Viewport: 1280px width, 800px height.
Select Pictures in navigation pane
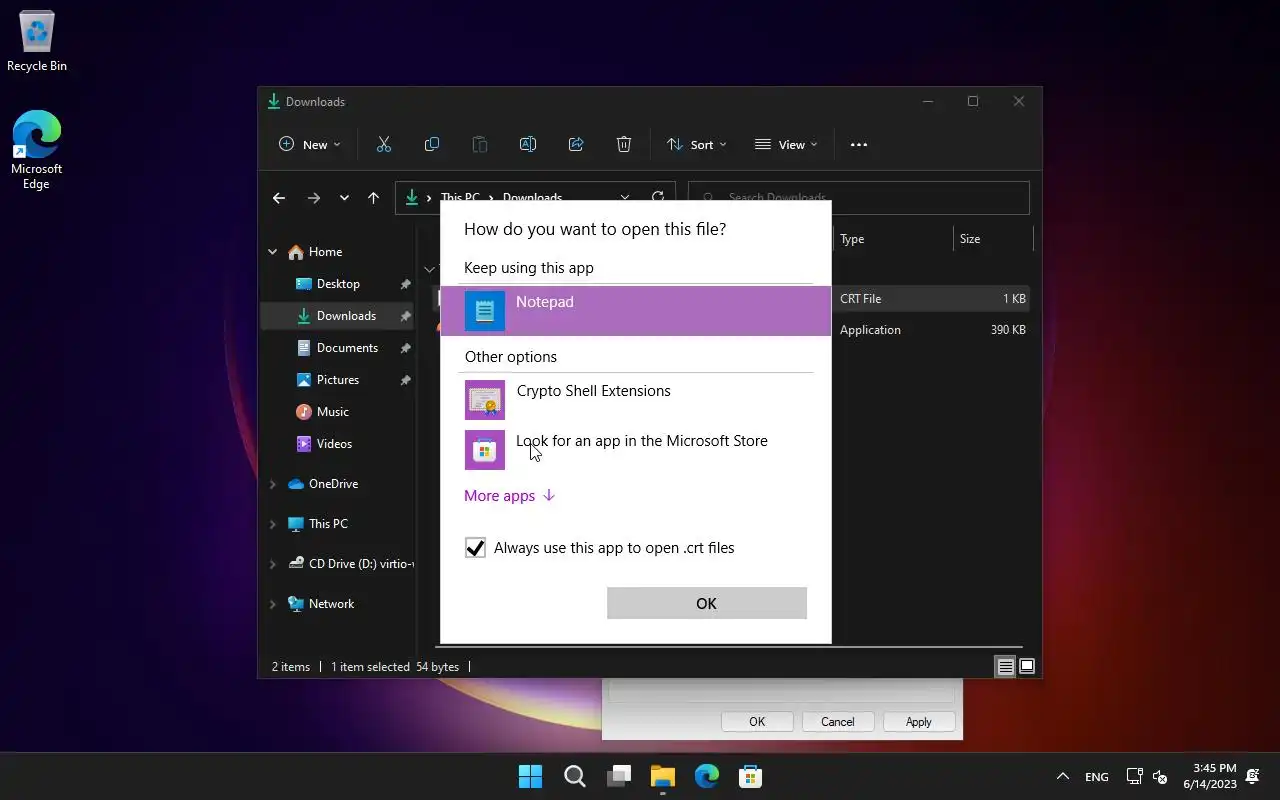pos(338,380)
